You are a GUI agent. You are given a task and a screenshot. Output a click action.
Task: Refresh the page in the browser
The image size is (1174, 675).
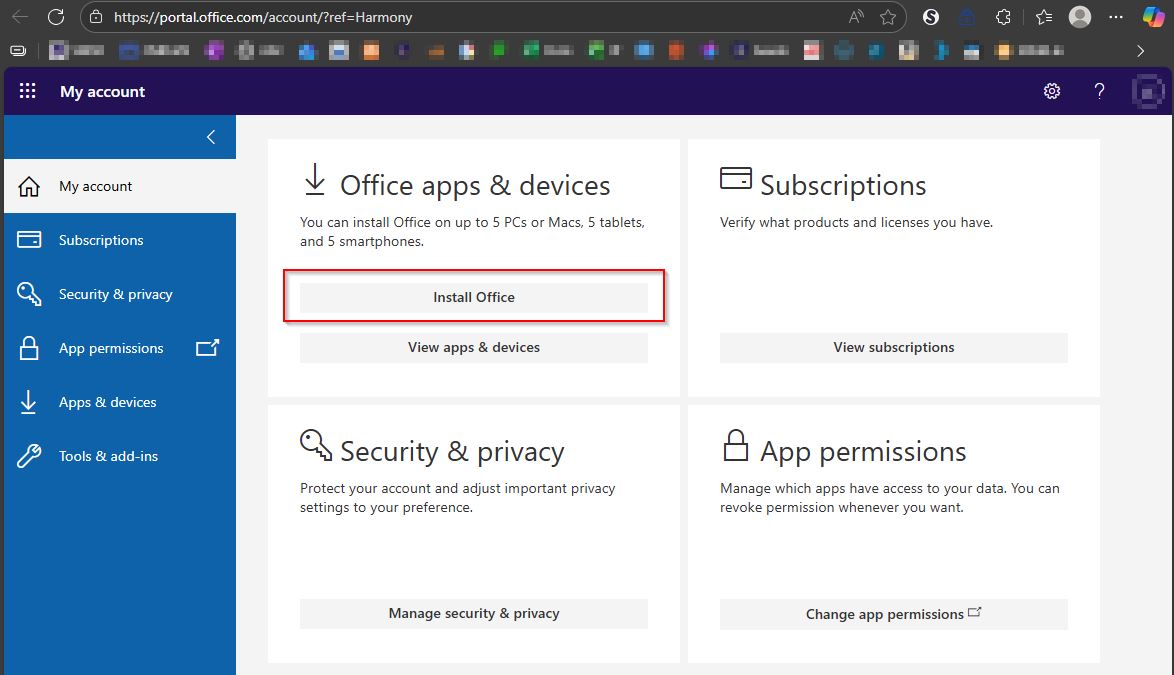(x=56, y=17)
